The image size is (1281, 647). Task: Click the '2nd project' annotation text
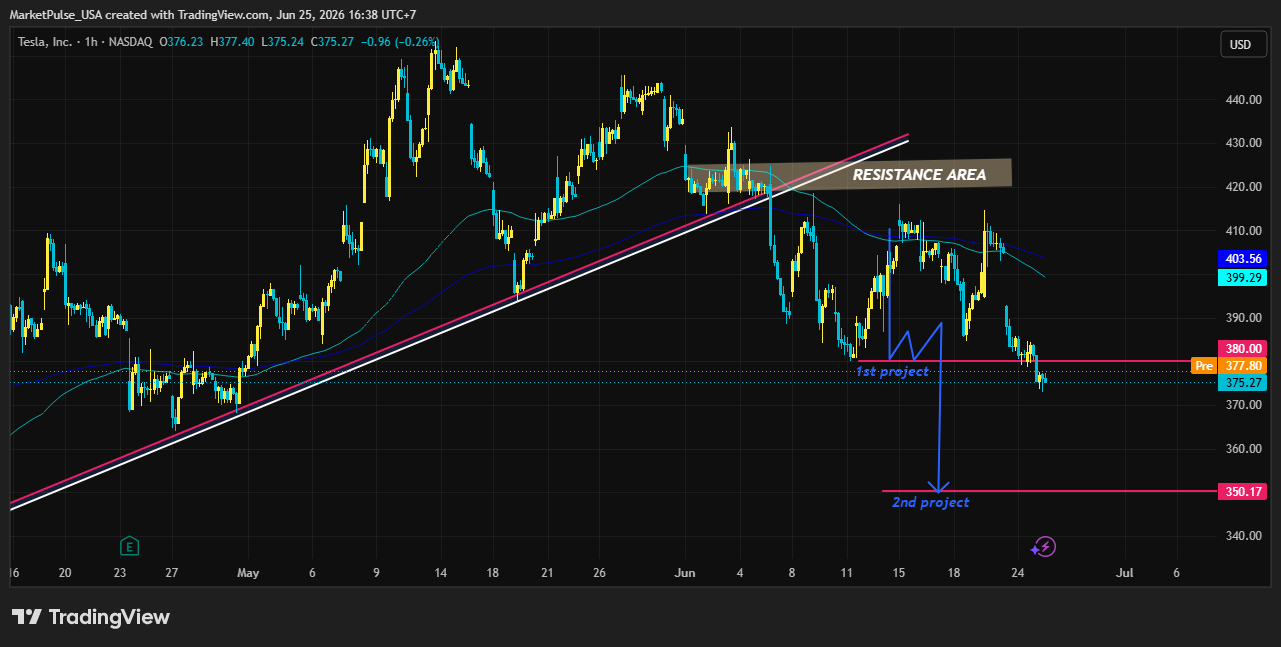(930, 502)
